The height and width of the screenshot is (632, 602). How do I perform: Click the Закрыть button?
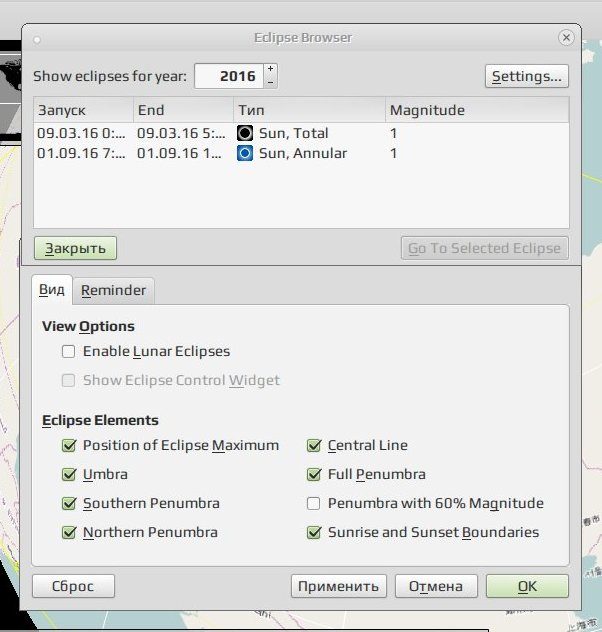[x=75, y=248]
